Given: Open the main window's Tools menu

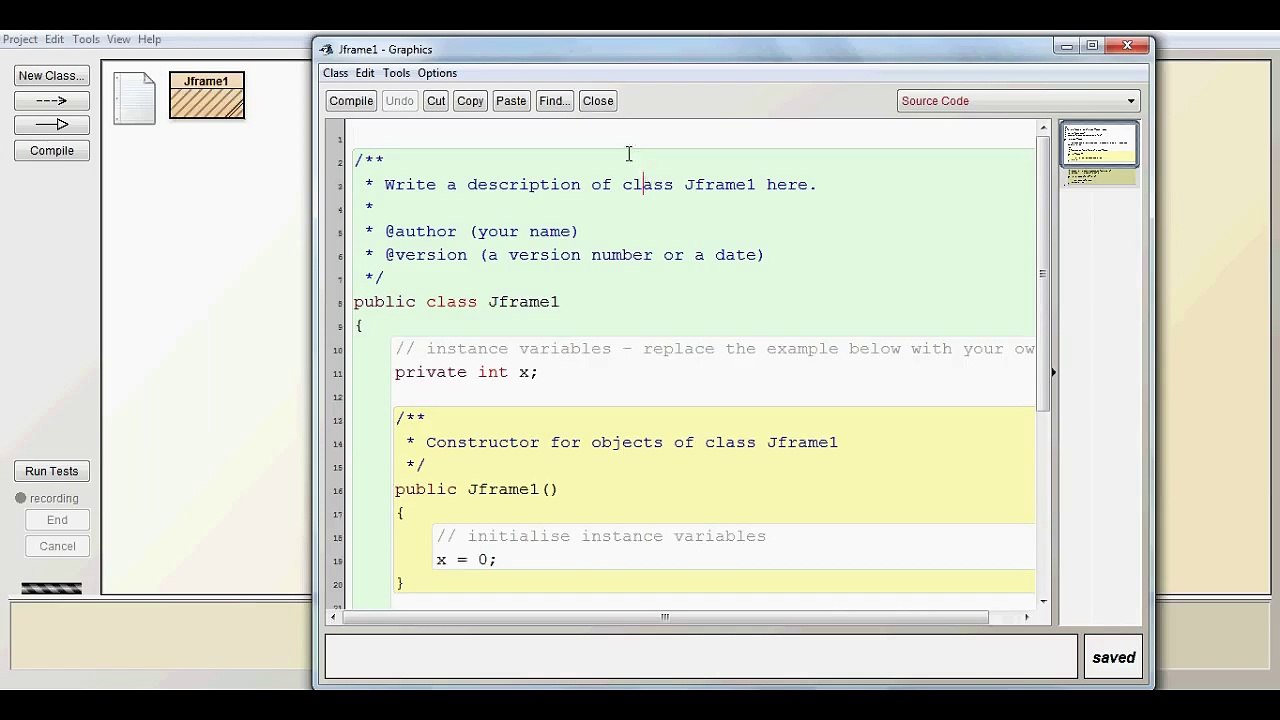Looking at the screenshot, I should pyautogui.click(x=85, y=39).
